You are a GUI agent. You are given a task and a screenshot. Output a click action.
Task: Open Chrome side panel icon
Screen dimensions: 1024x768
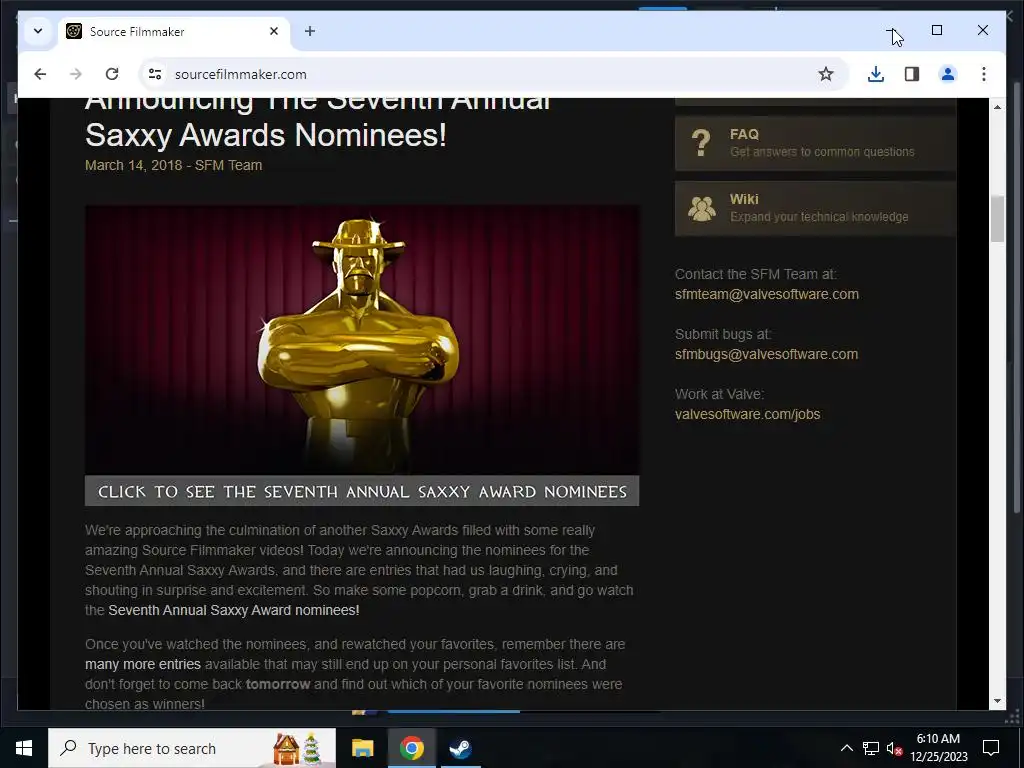point(912,74)
